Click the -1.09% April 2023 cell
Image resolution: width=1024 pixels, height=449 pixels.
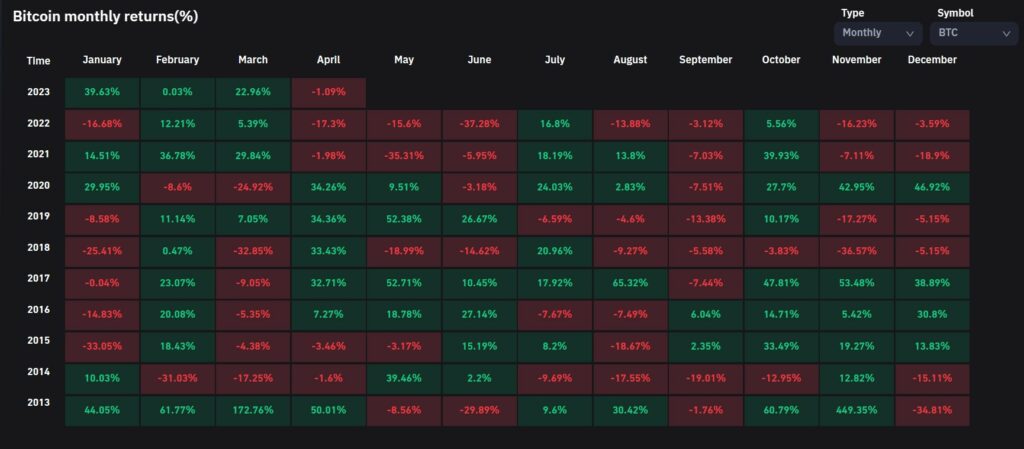tap(328, 92)
